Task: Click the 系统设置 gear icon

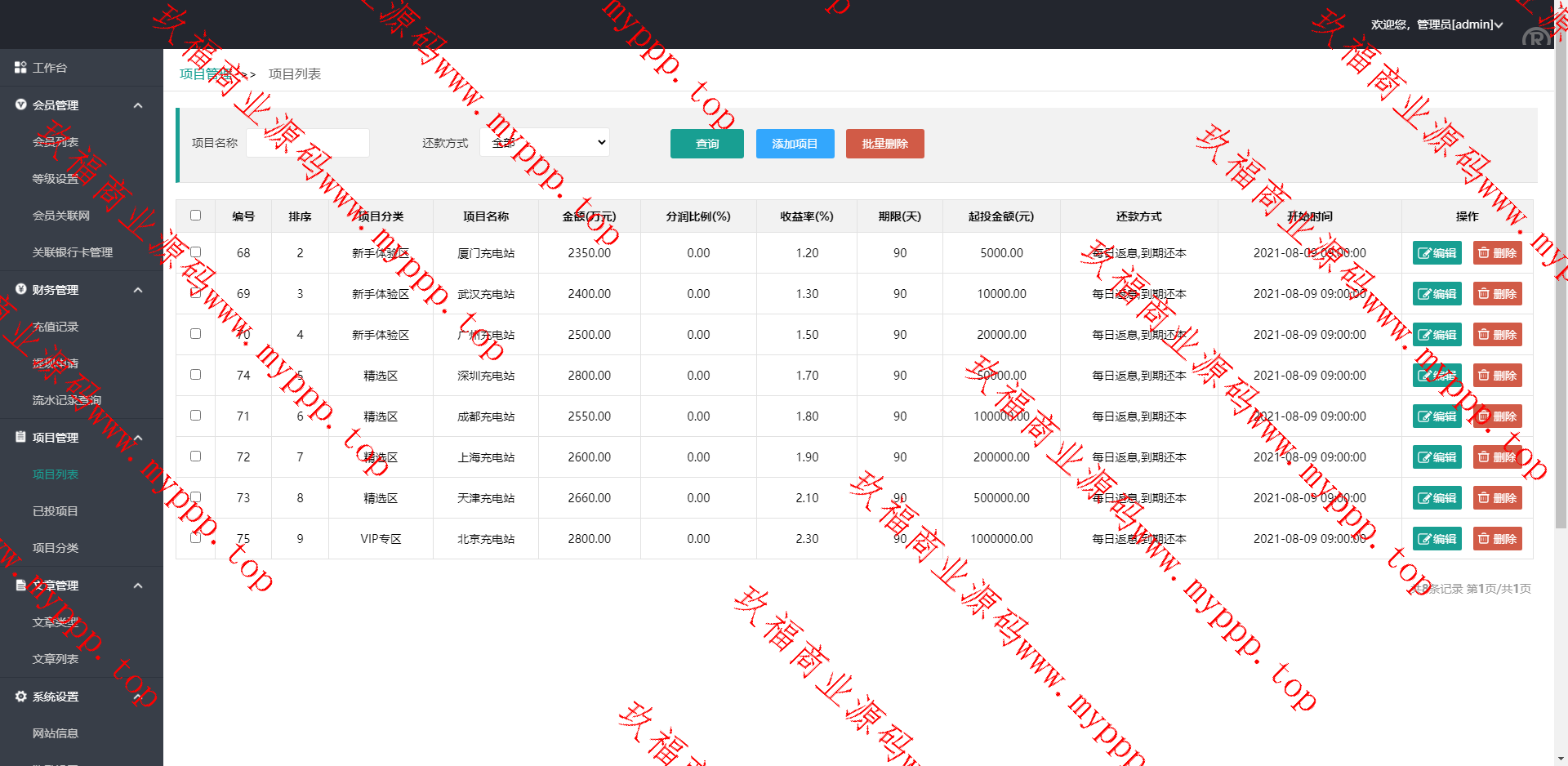Action: [21, 696]
